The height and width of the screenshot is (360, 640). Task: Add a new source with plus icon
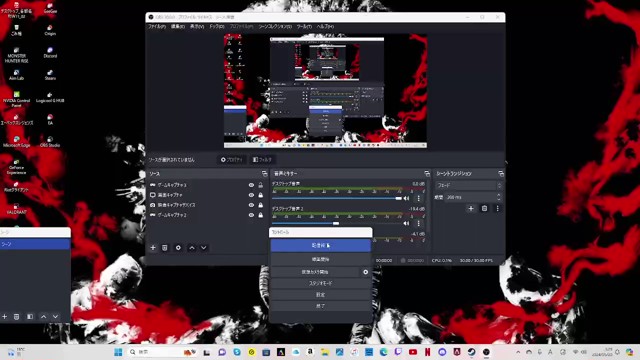coord(153,248)
